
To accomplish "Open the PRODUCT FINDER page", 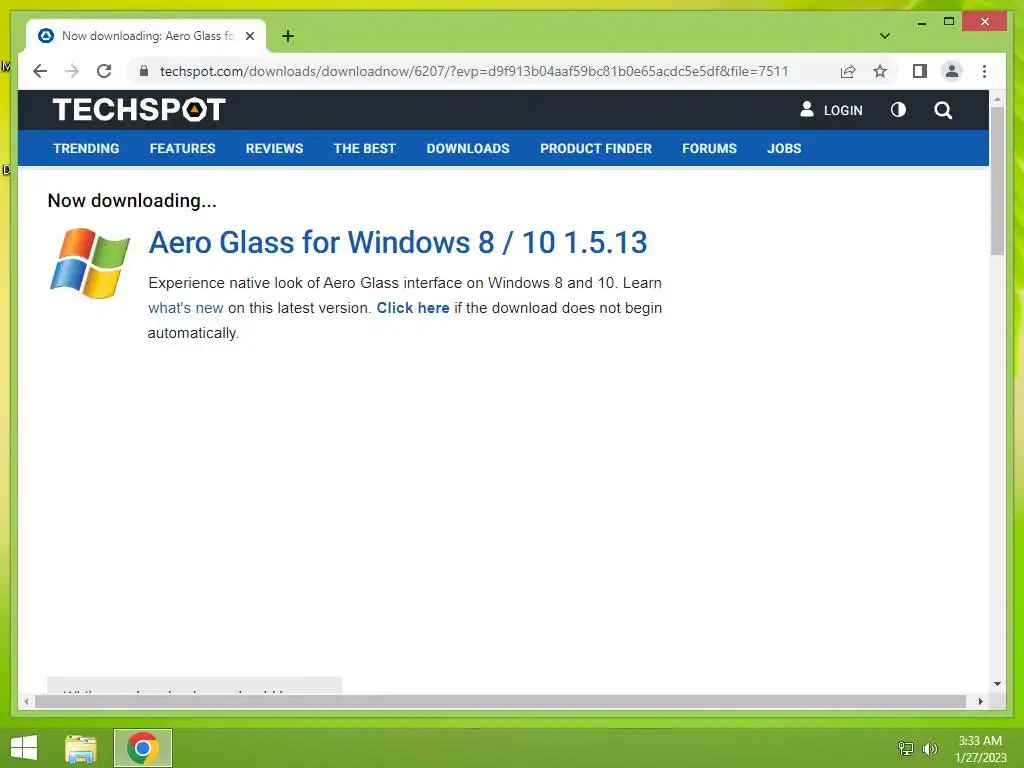I will (596, 148).
